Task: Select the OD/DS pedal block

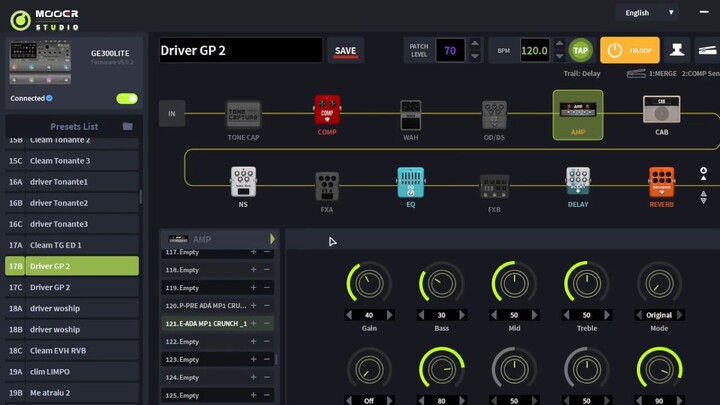Action: tap(494, 115)
